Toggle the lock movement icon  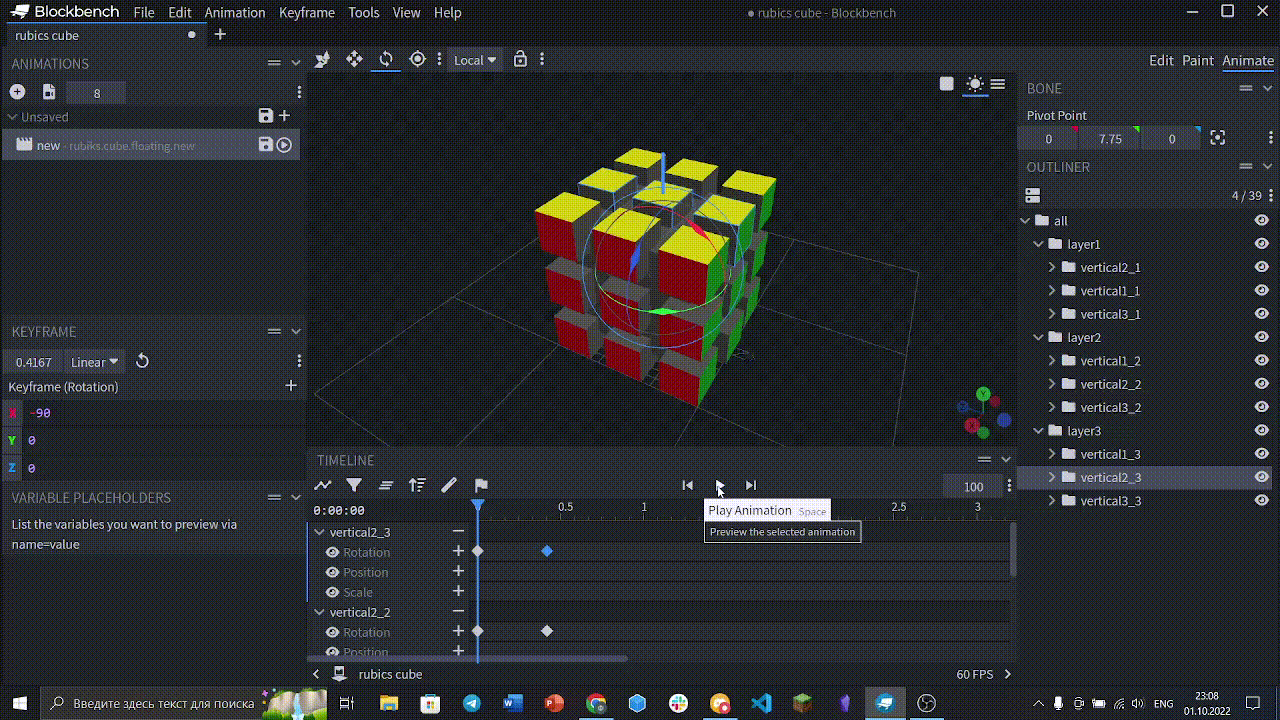pyautogui.click(x=520, y=60)
